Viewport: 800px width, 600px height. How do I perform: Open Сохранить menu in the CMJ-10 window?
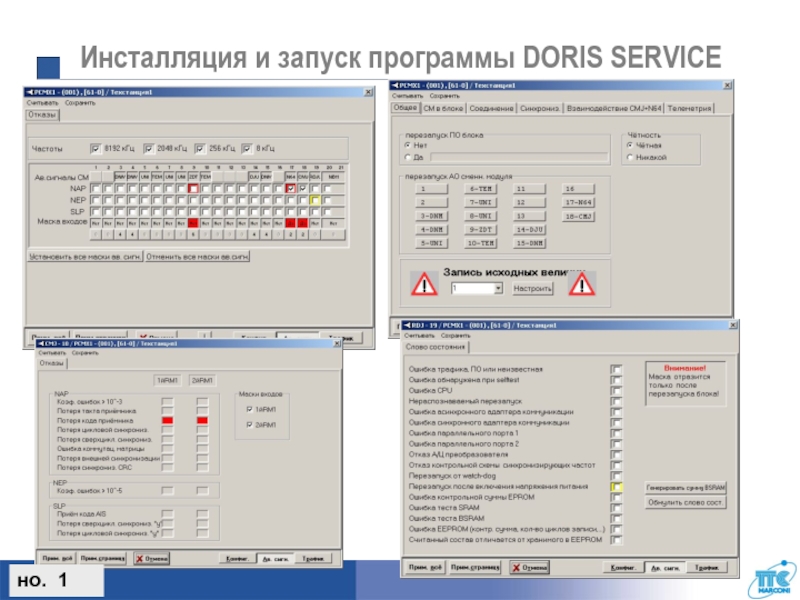pos(85,353)
